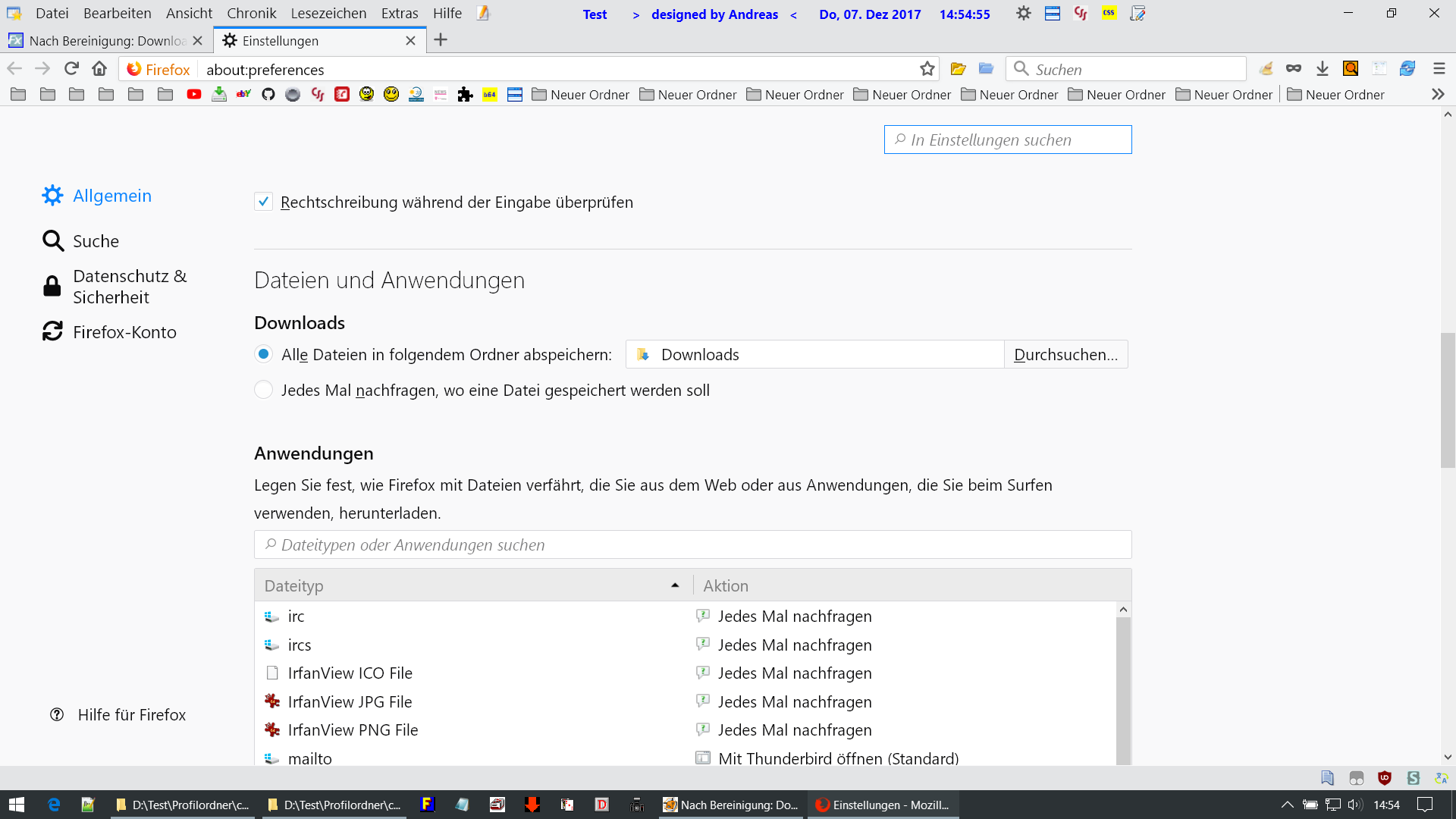
Task: Select Alle Dateien in folgendem Ordner abspeichern
Action: [263, 354]
